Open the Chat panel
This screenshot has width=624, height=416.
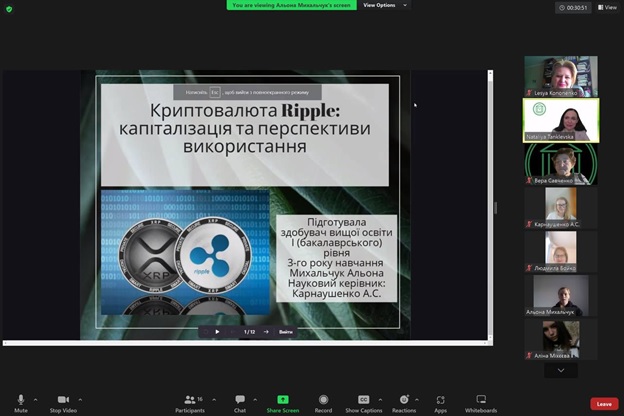[240, 401]
